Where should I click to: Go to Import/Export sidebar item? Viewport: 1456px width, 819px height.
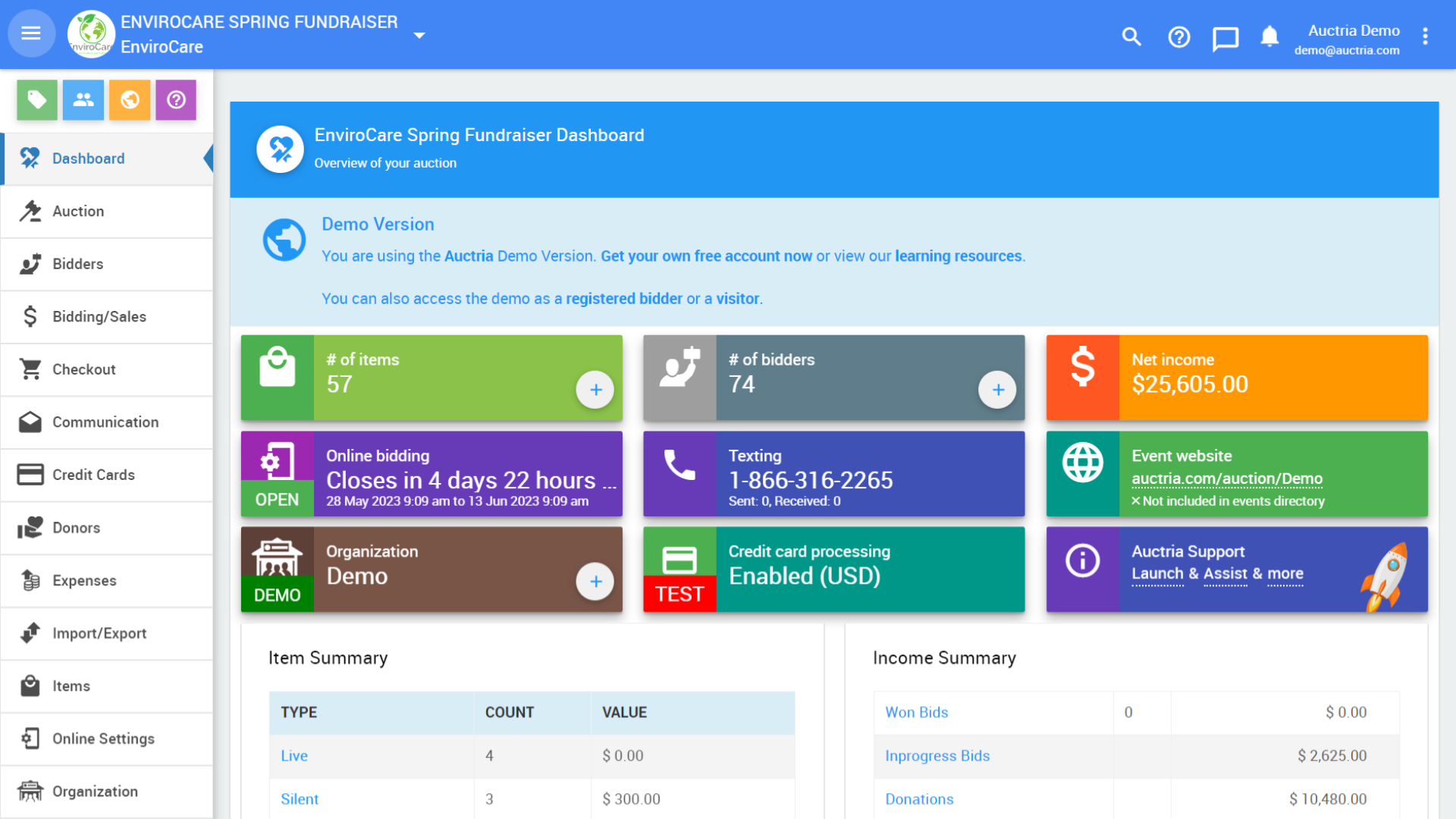(x=99, y=633)
